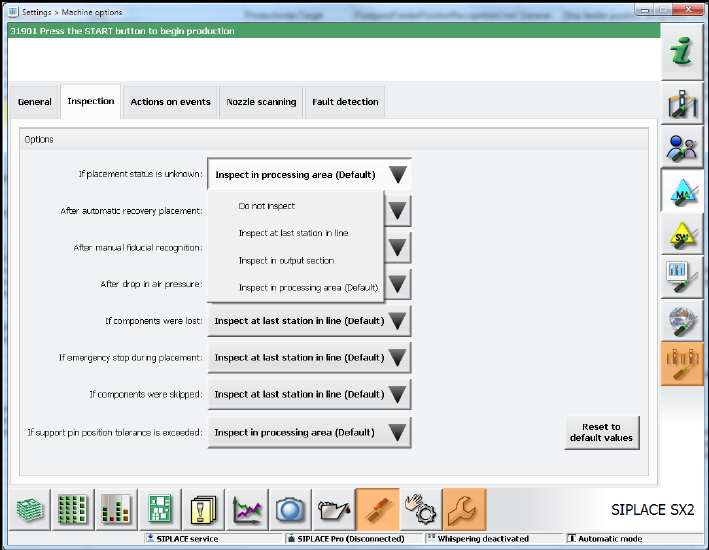
Task: Open the green information icon
Action: [682, 52]
